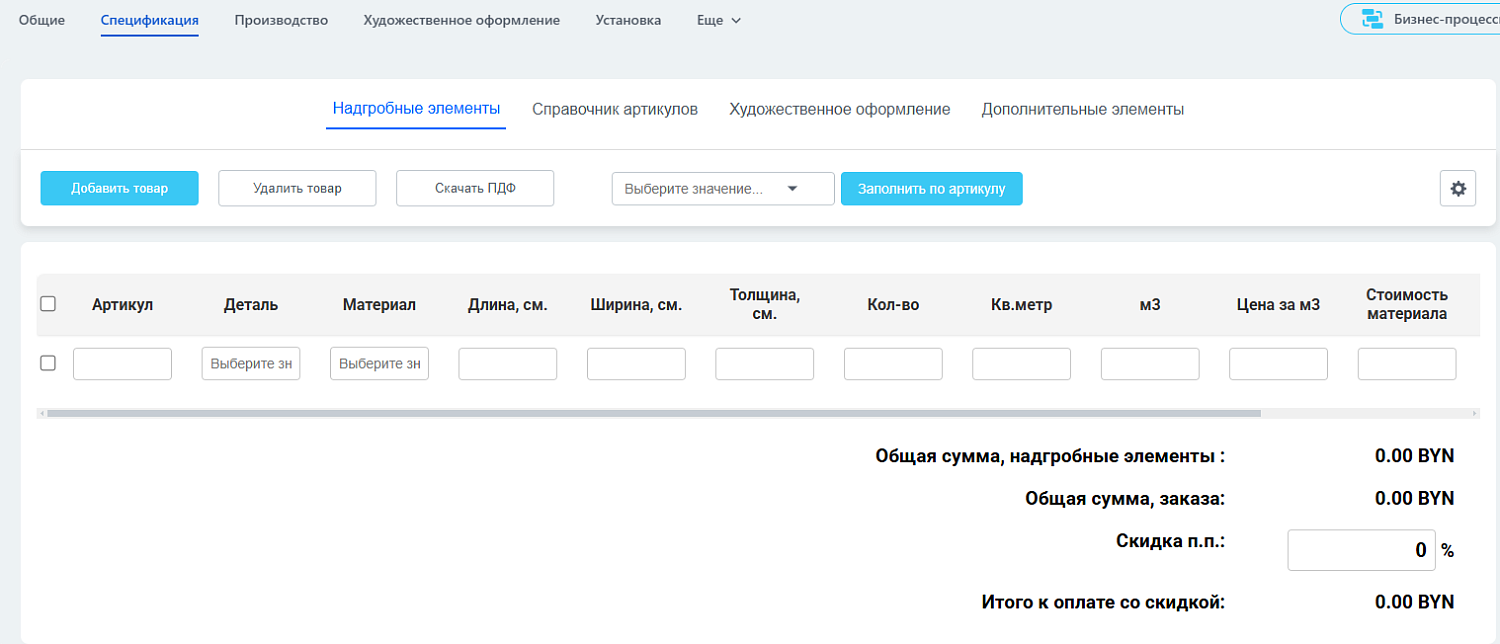Click the horizontal scrollbar under the table
Screen dimensions: 1500x644
(x=650, y=411)
